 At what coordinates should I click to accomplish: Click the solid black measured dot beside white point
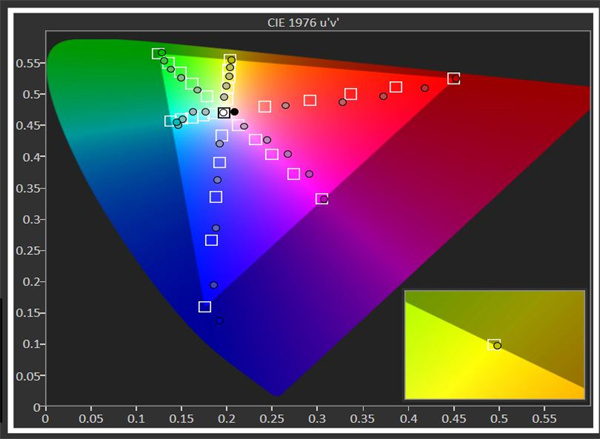pyautogui.click(x=235, y=112)
